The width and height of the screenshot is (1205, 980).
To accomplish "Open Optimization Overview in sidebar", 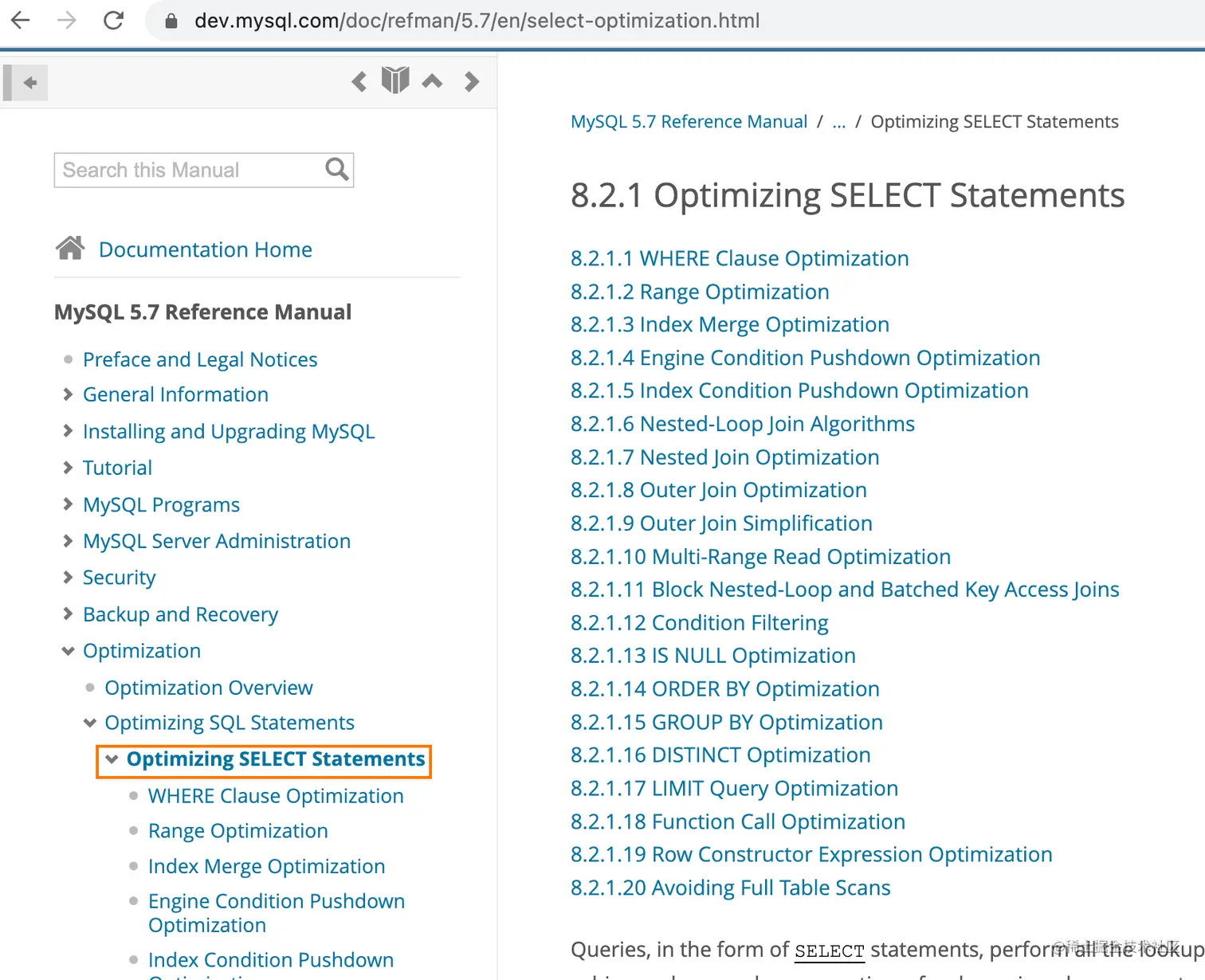I will click(209, 688).
